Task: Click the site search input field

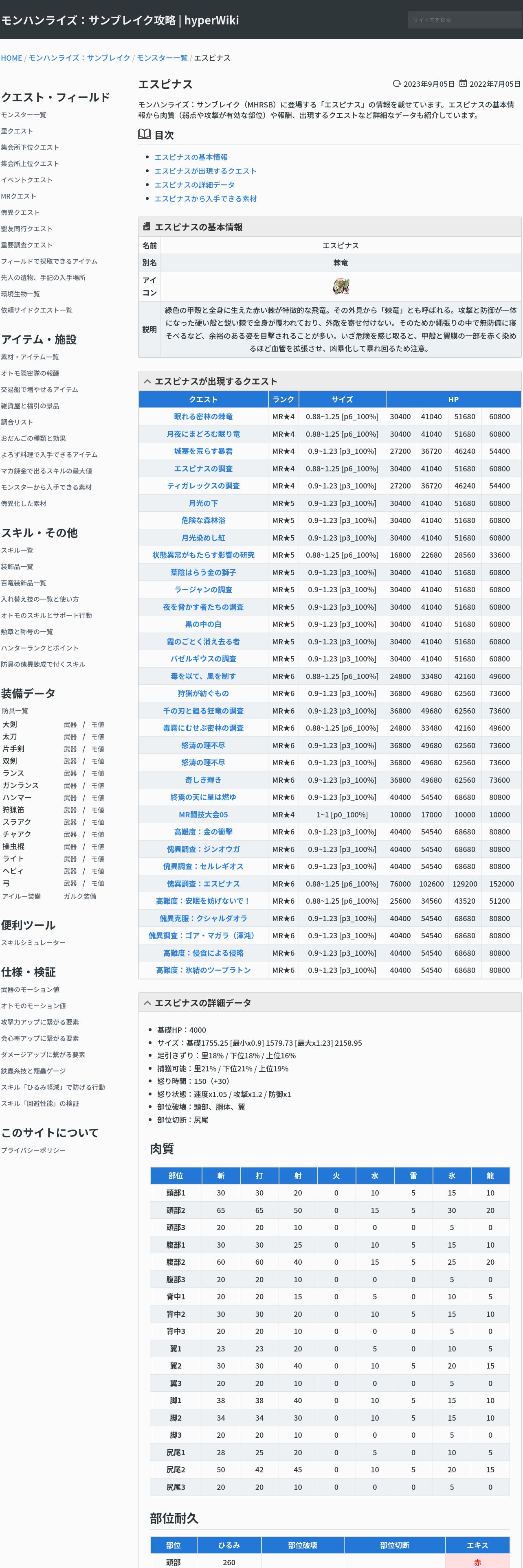Action: click(465, 20)
